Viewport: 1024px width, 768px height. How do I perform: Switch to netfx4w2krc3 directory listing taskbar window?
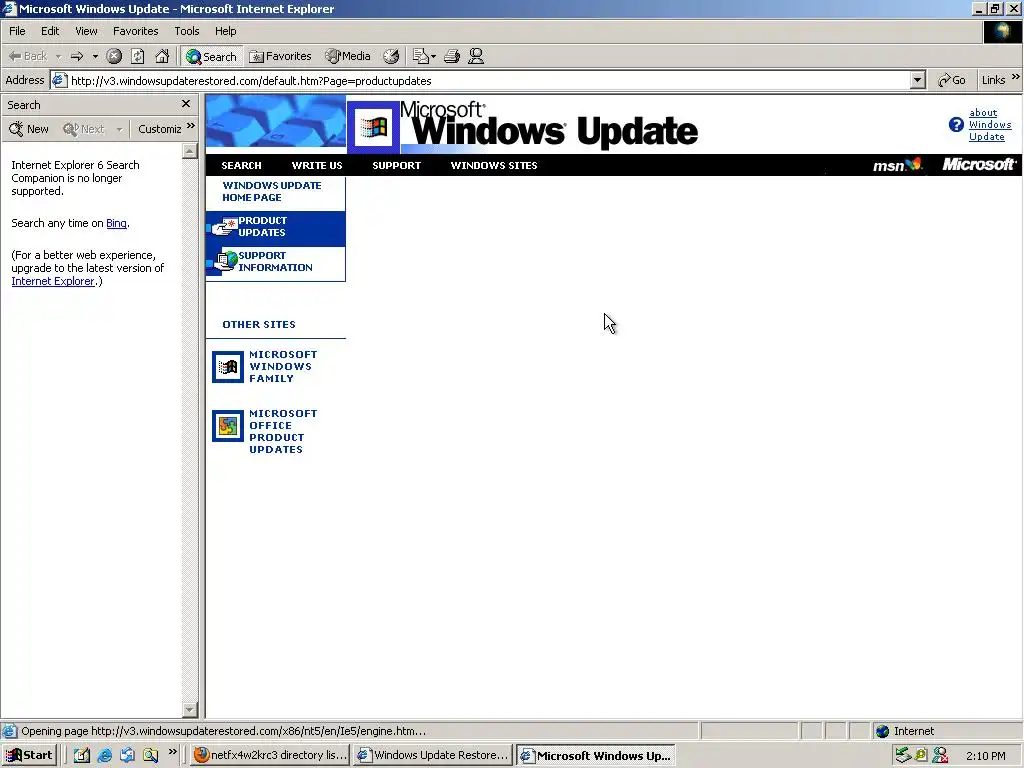[x=270, y=756]
